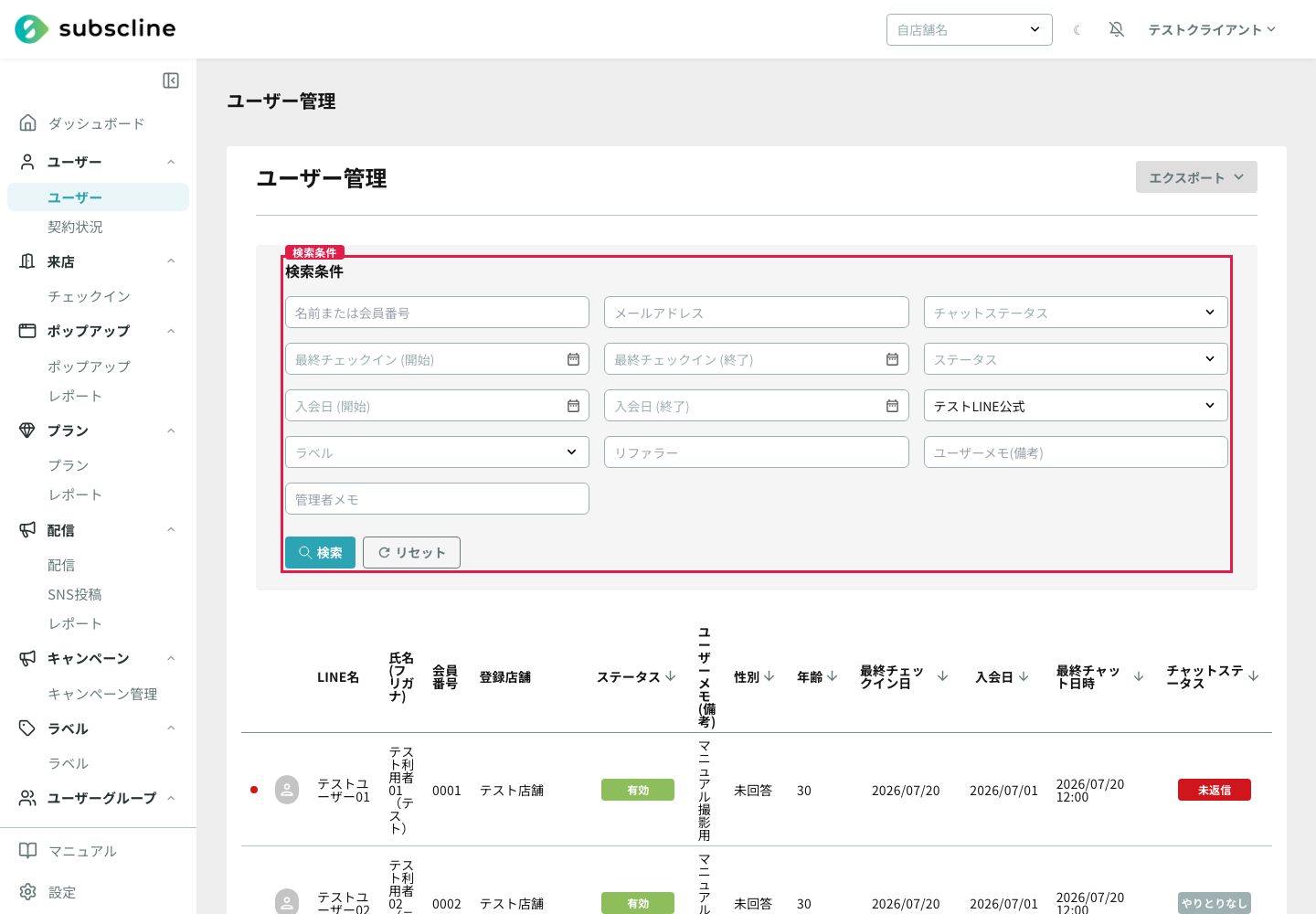Open calendar for 最終チェックイン (開始)

tap(573, 359)
